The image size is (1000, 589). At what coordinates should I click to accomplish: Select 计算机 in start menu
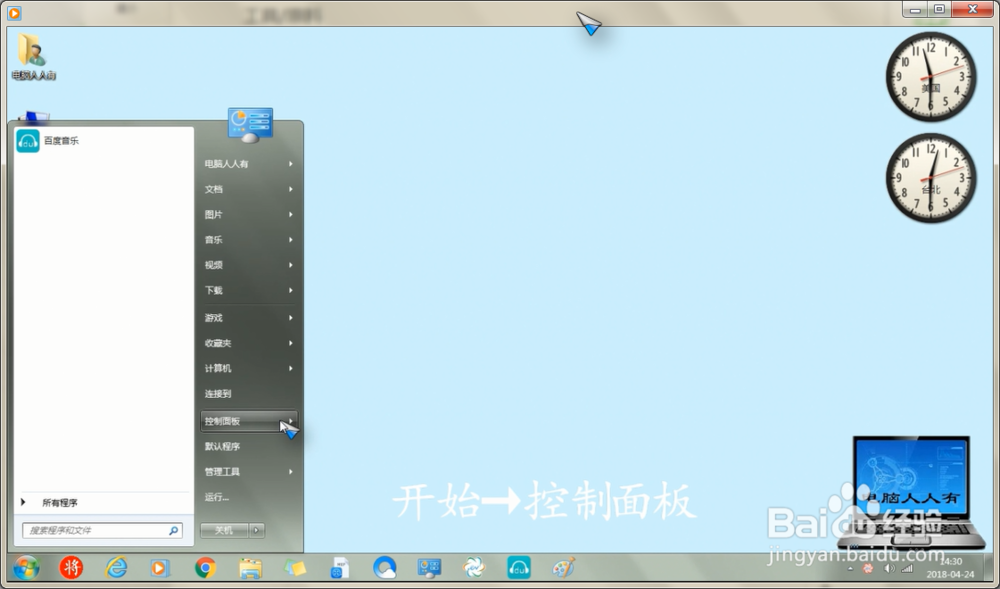coord(249,368)
